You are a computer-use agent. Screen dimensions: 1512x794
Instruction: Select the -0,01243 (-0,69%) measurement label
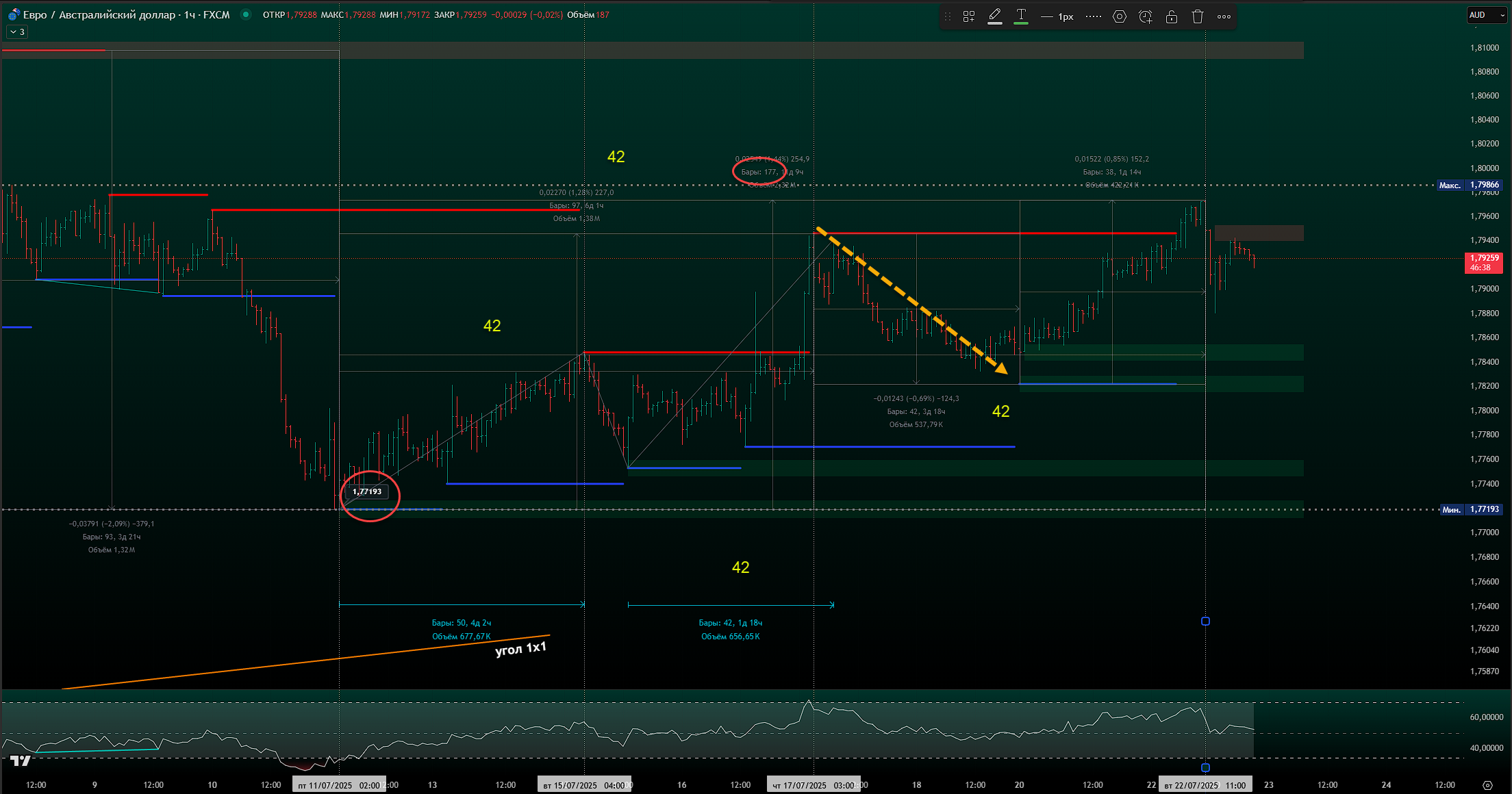916,398
